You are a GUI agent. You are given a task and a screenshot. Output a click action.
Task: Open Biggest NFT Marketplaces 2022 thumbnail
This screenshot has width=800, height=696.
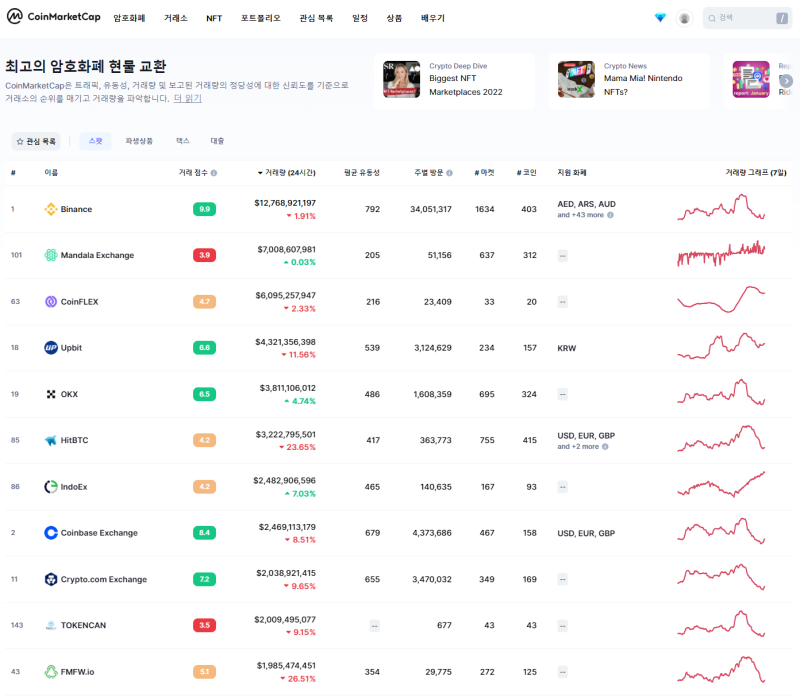click(402, 80)
